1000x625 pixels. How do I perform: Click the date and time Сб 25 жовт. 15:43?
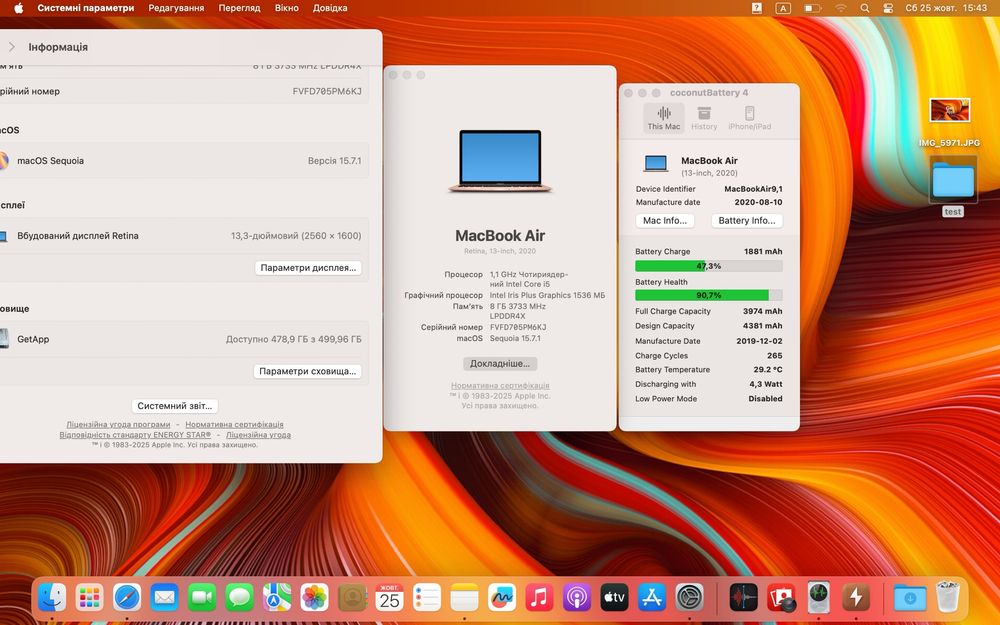tap(946, 8)
